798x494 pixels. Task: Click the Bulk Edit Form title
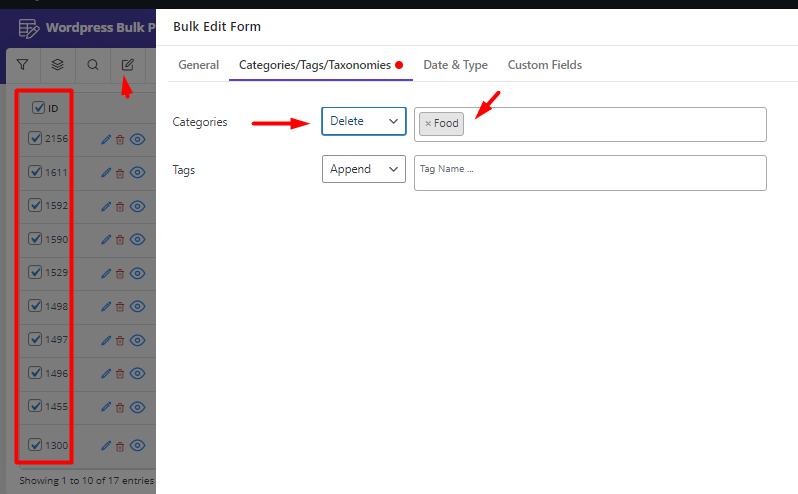point(217,26)
